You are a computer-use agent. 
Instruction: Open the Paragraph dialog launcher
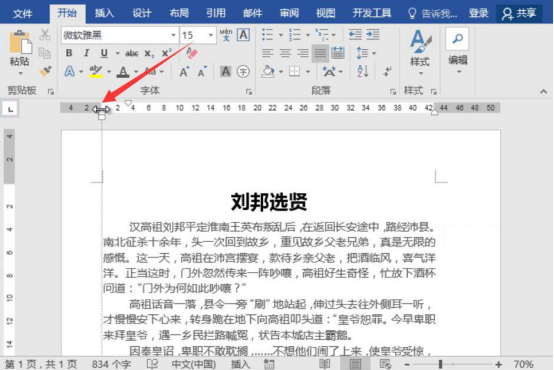click(393, 92)
